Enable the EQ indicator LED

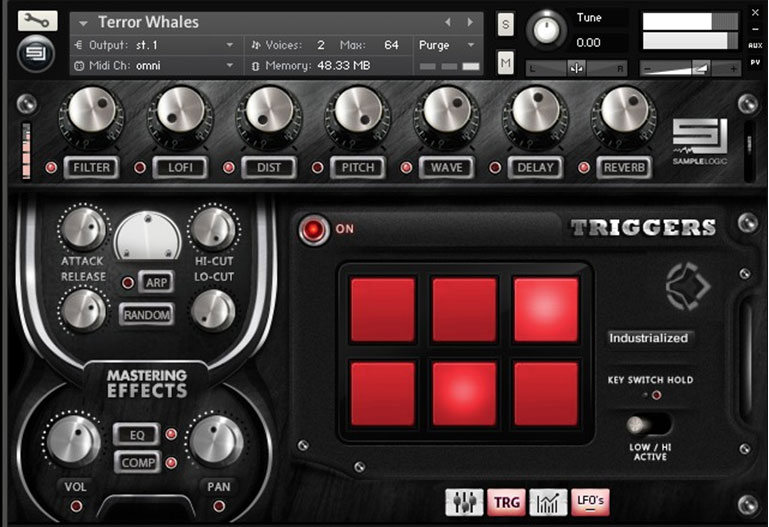tap(171, 434)
